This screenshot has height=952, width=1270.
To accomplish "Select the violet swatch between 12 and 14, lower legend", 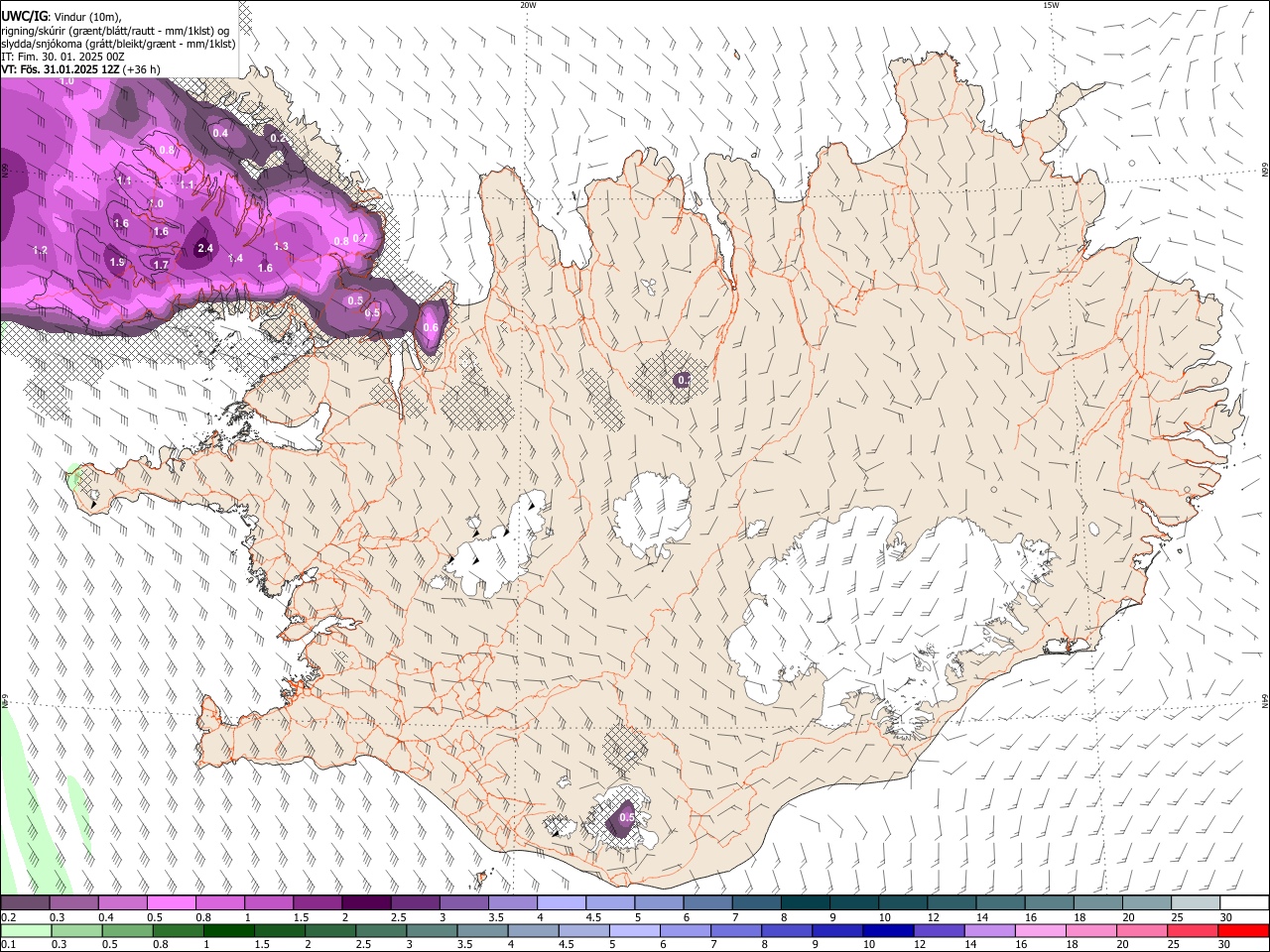I will [x=938, y=930].
